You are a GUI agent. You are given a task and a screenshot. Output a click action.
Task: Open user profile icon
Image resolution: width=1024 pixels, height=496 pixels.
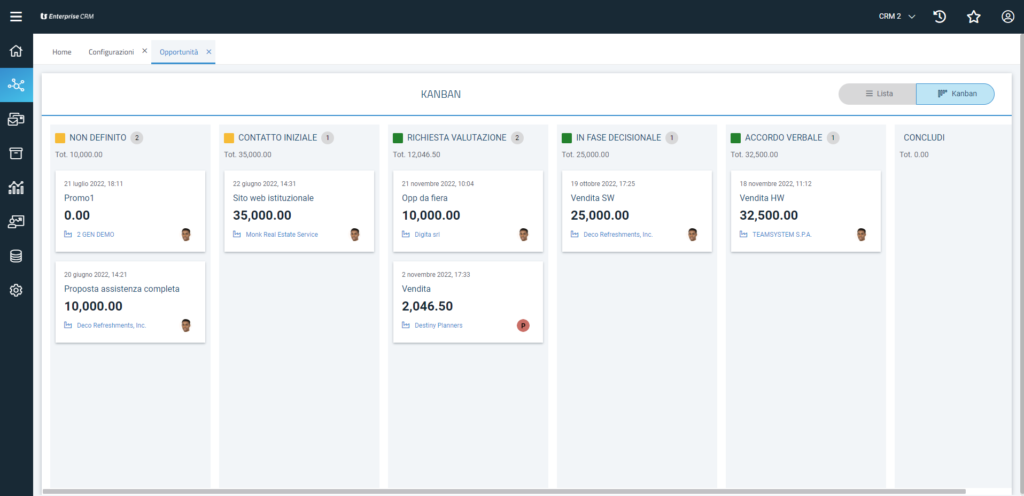1008,16
